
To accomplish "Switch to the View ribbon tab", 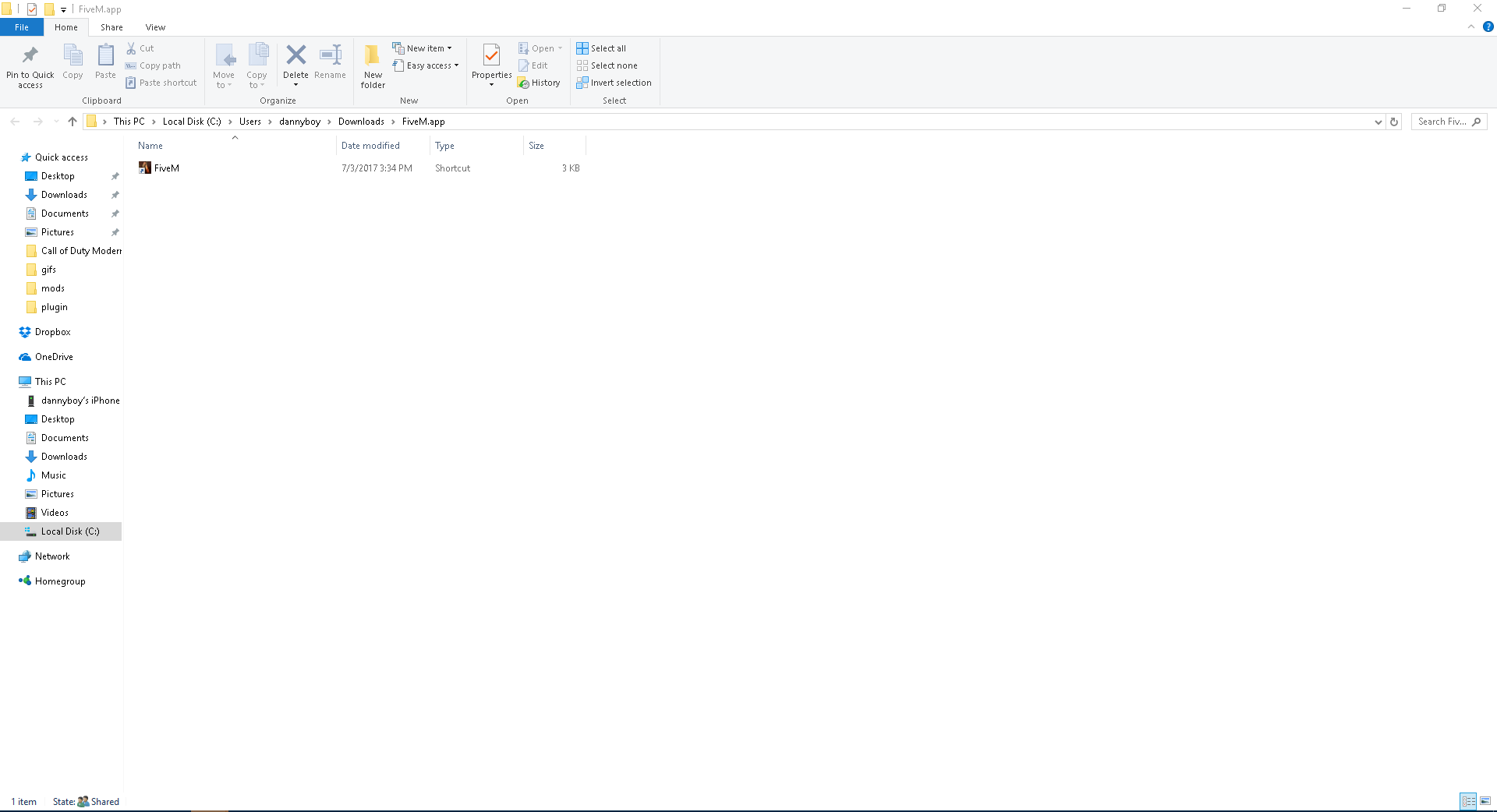I will coord(155,27).
